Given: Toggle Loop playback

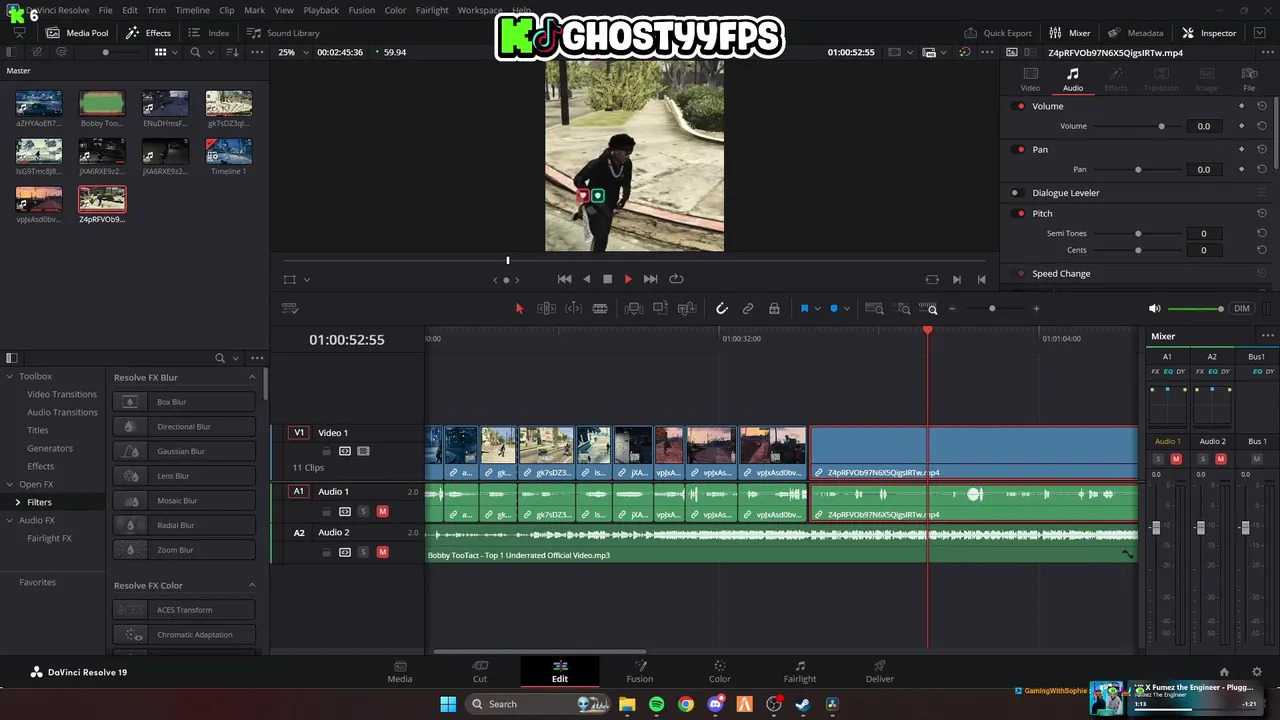Looking at the screenshot, I should [676, 279].
